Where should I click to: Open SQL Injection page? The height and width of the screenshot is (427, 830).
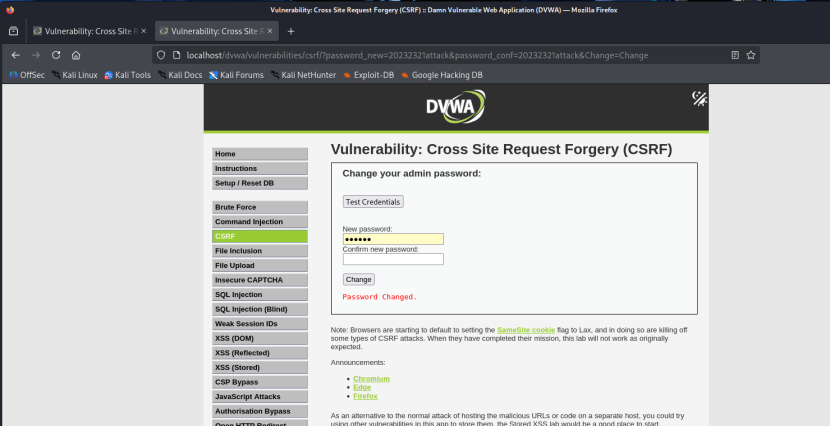pyautogui.click(x=260, y=295)
